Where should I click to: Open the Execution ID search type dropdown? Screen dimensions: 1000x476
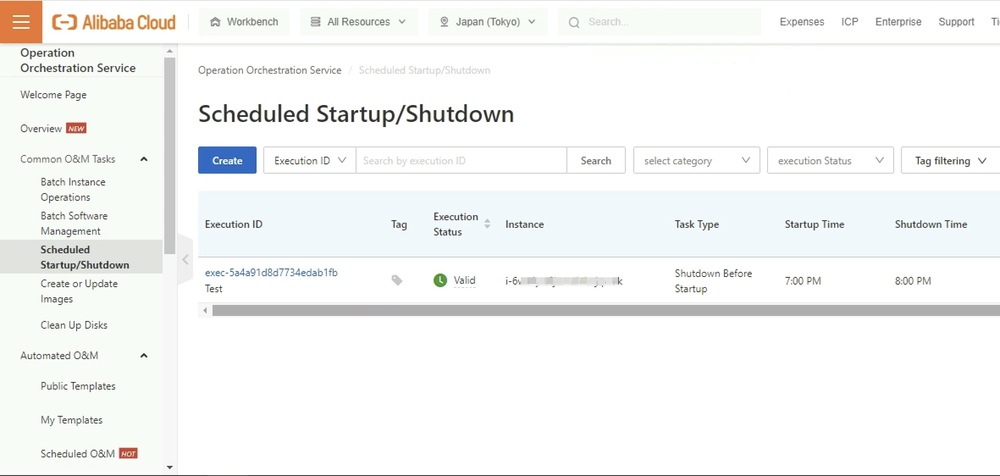coord(310,160)
